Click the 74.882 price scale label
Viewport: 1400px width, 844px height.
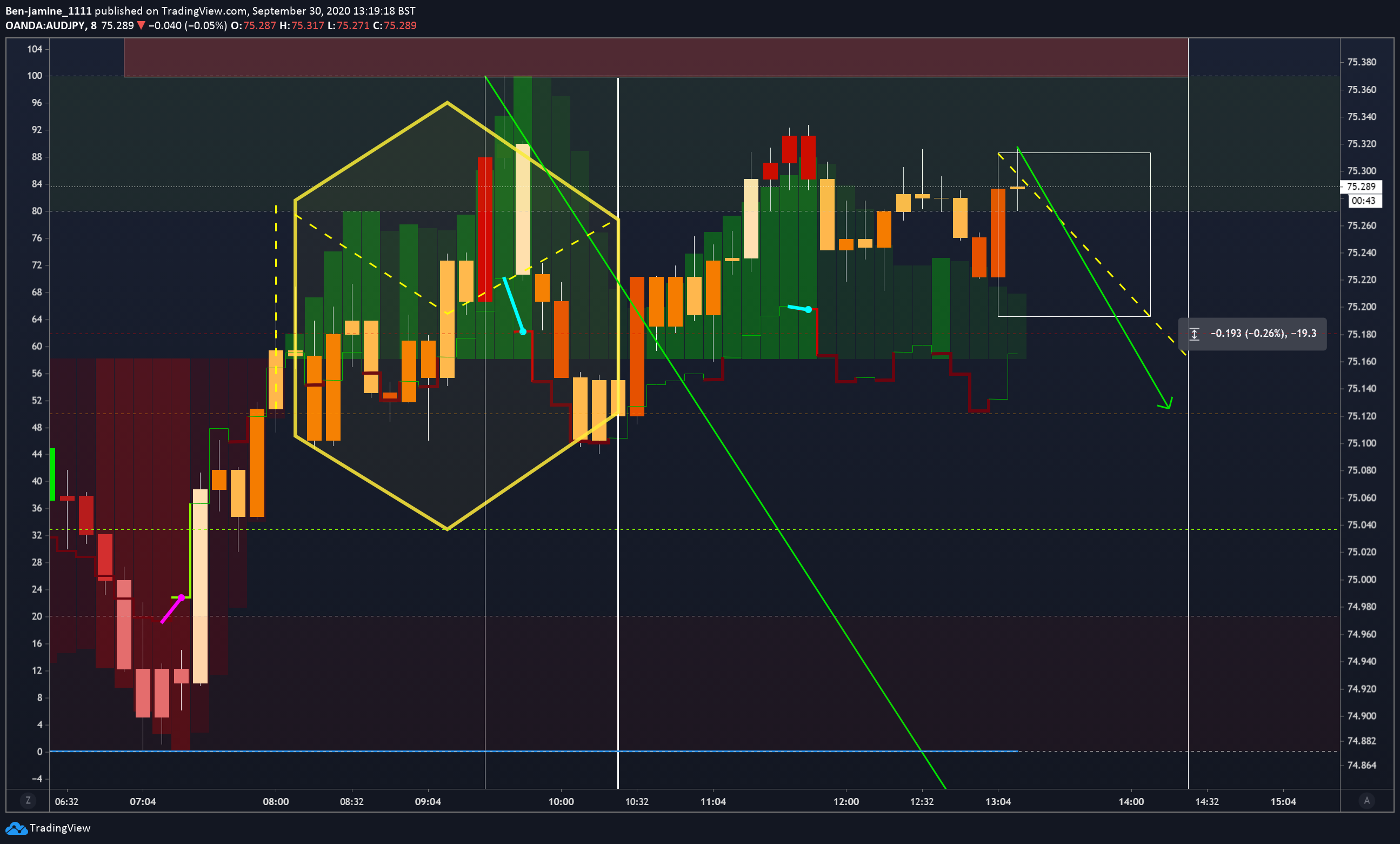[1362, 741]
